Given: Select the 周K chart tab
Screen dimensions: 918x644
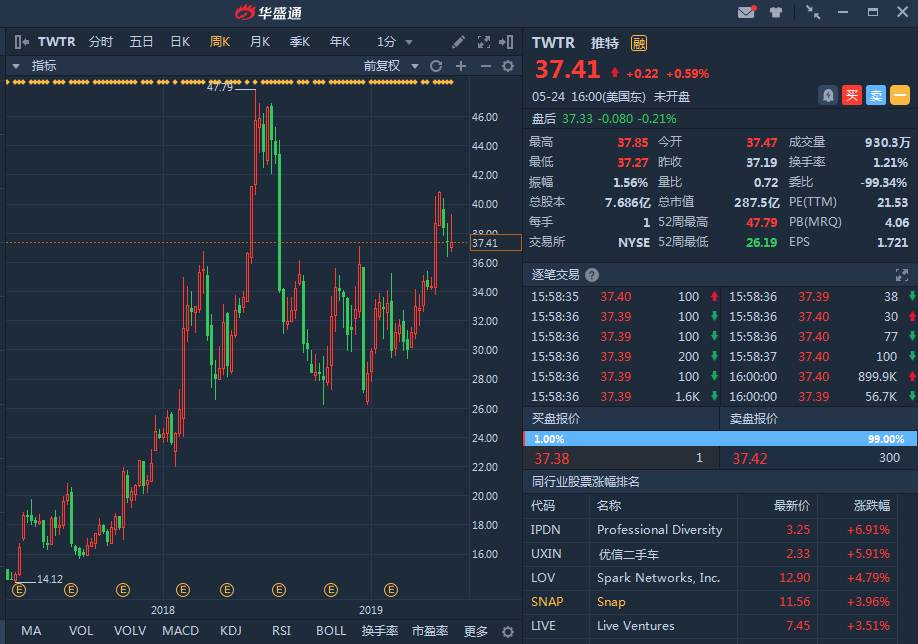Looking at the screenshot, I should click(x=220, y=42).
